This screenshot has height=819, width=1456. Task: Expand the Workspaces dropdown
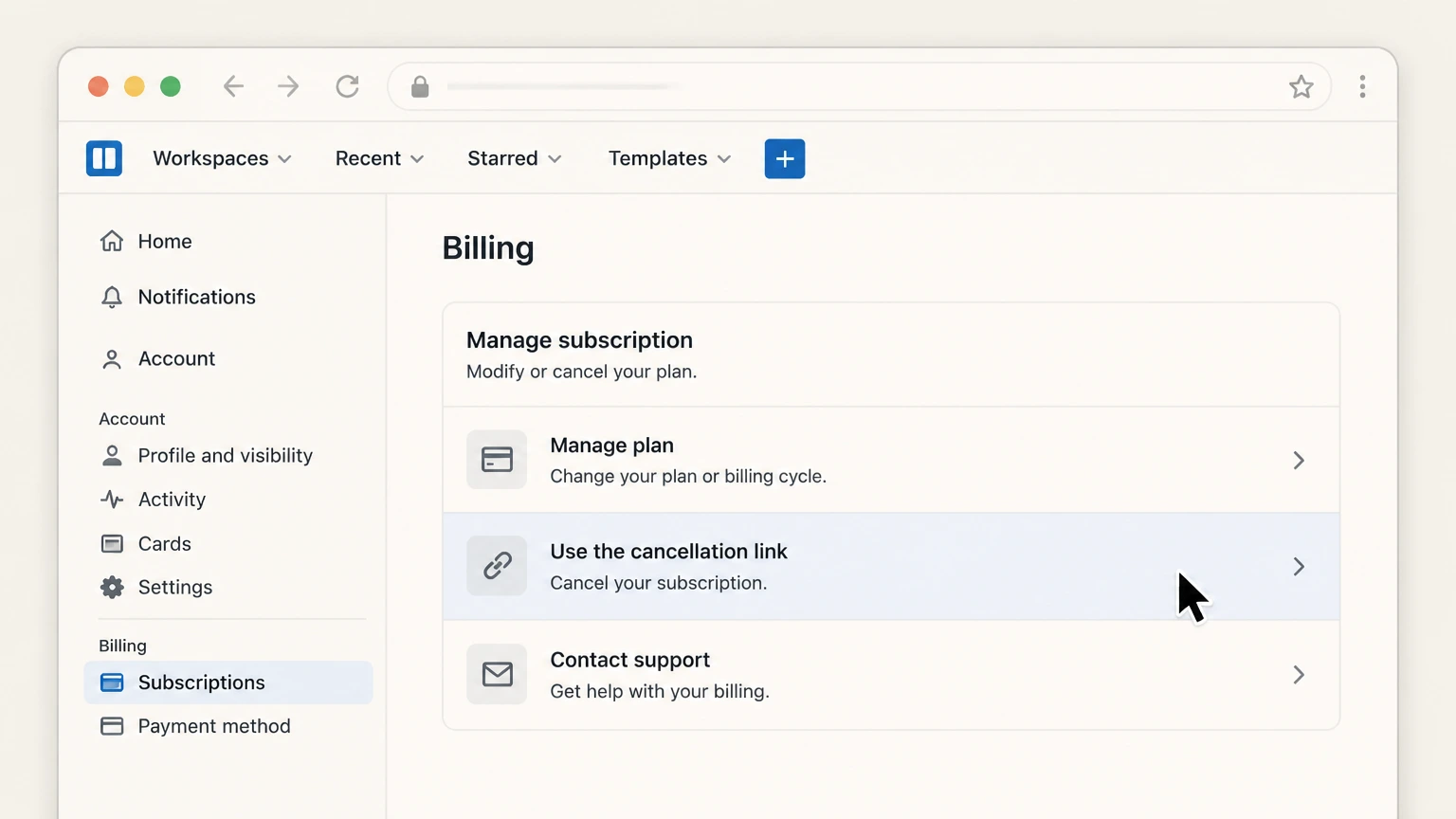(222, 158)
